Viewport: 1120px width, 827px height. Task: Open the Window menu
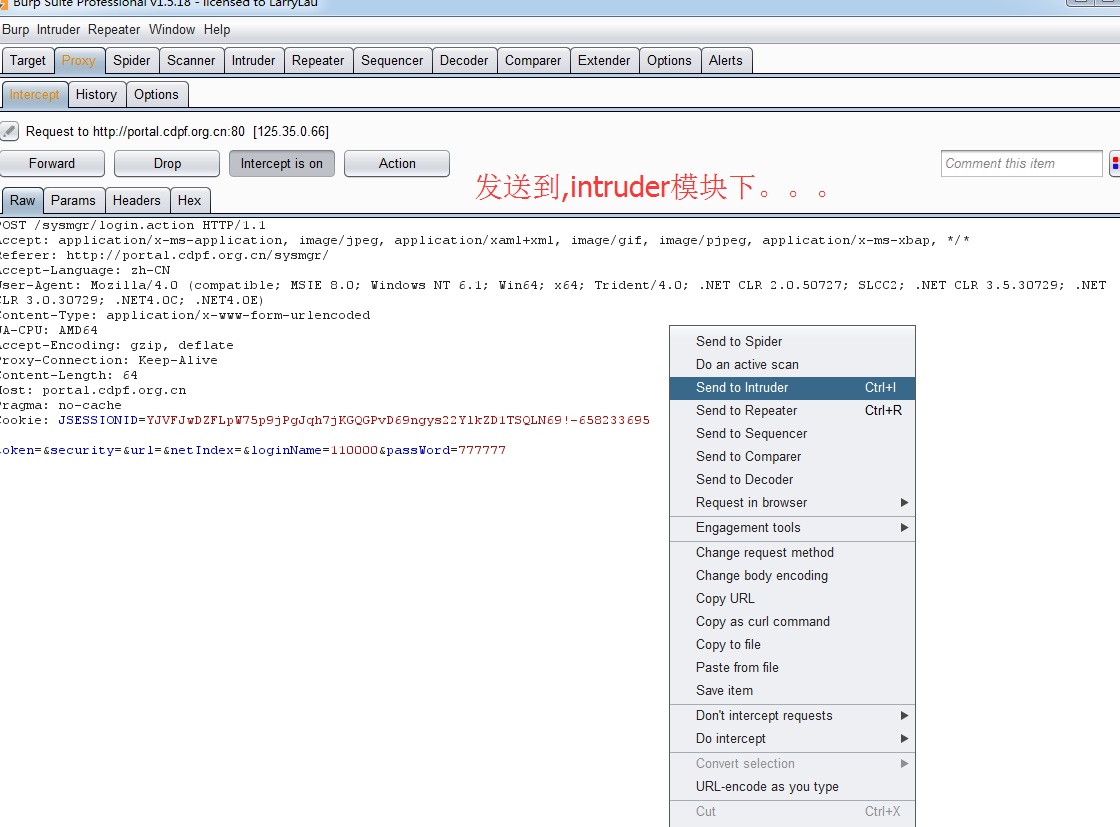click(x=172, y=29)
